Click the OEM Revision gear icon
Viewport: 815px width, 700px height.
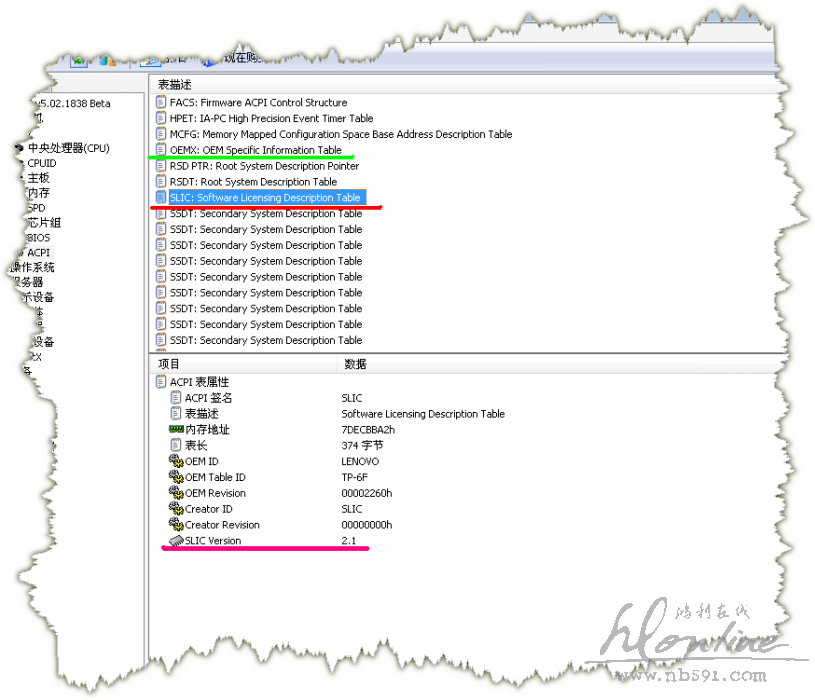(176, 493)
